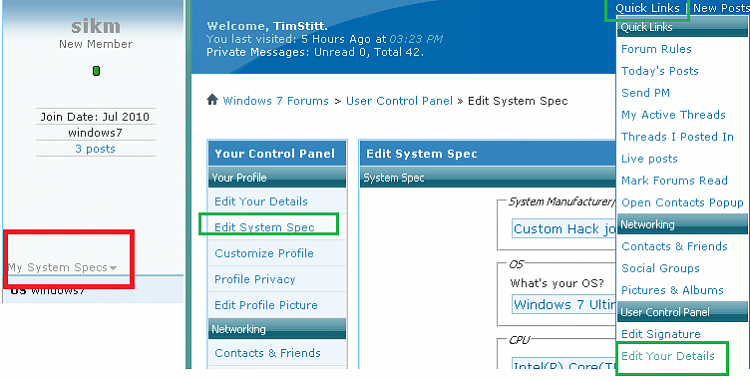Image resolution: width=750 pixels, height=380 pixels.
Task: Select Send PM in the dropdown menu
Action: tap(645, 93)
